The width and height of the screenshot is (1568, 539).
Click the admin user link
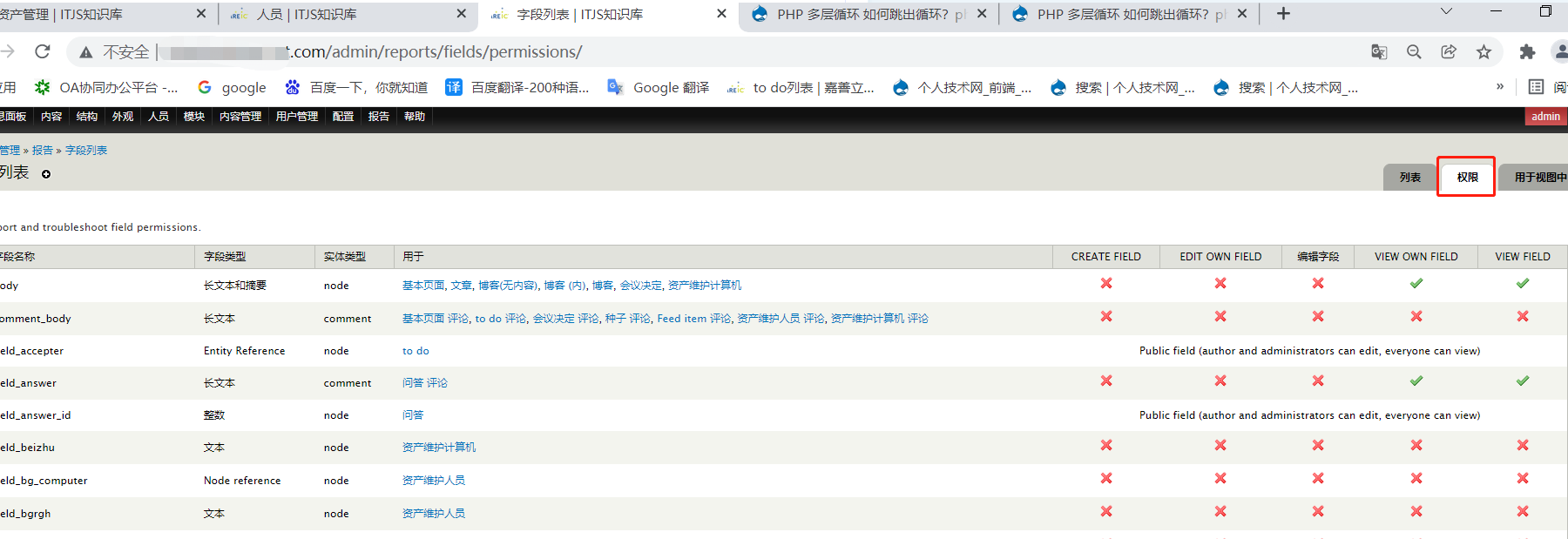click(1545, 117)
